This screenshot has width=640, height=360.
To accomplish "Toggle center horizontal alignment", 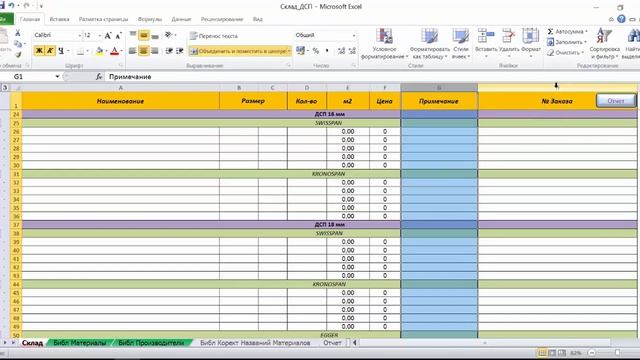I will point(144,51).
